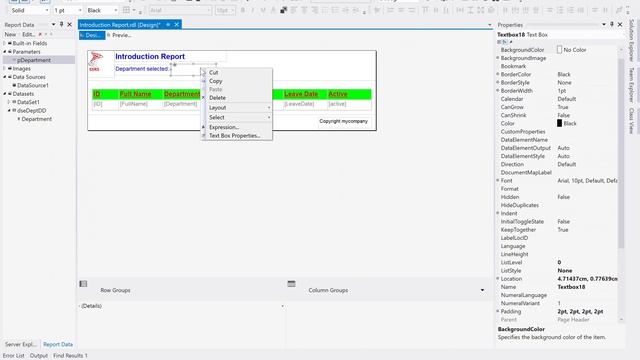
Task: Toggle Bold formatting in the toolbar
Action: pyautogui.click(x=243, y=10)
